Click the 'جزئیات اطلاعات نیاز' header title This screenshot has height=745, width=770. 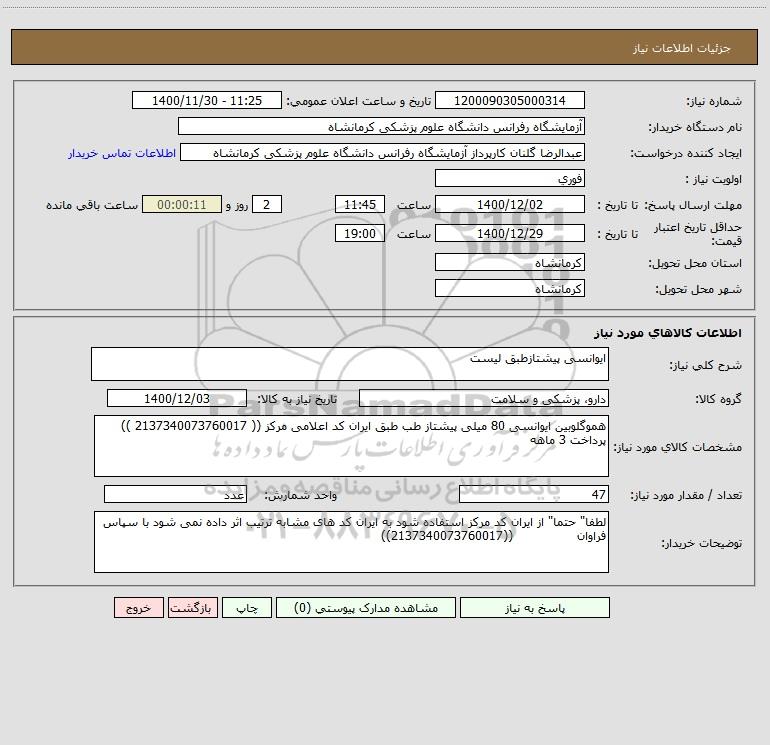tap(682, 48)
